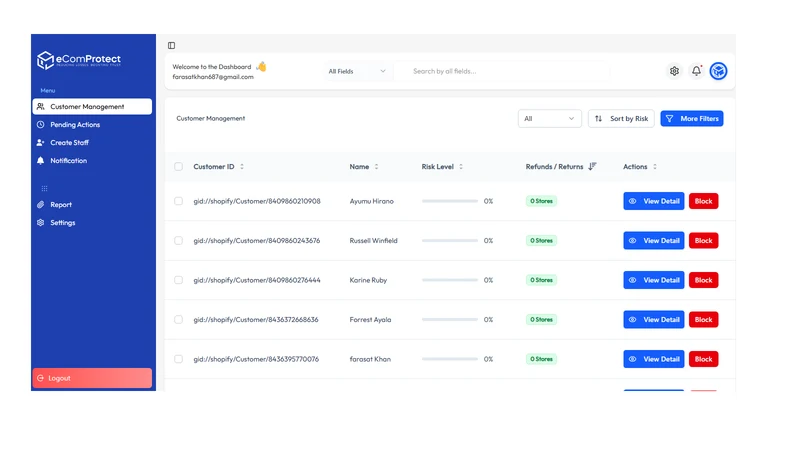Click the Customer Management people icon
Screen dimensions: 800x450
click(40, 107)
